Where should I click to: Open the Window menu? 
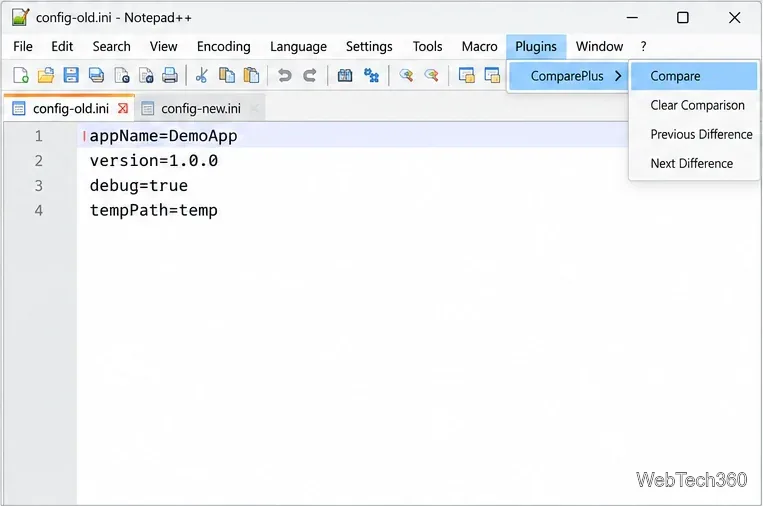point(599,46)
